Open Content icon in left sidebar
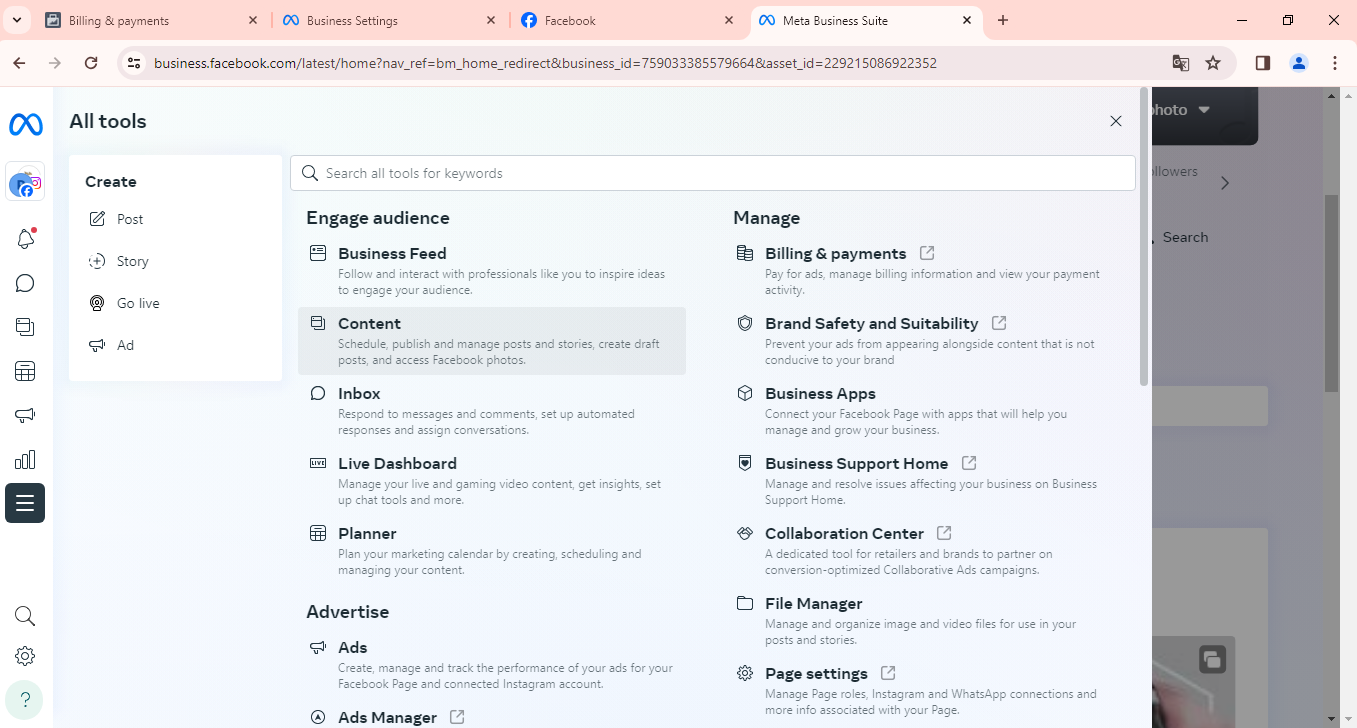Image resolution: width=1357 pixels, height=728 pixels. pos(25,327)
